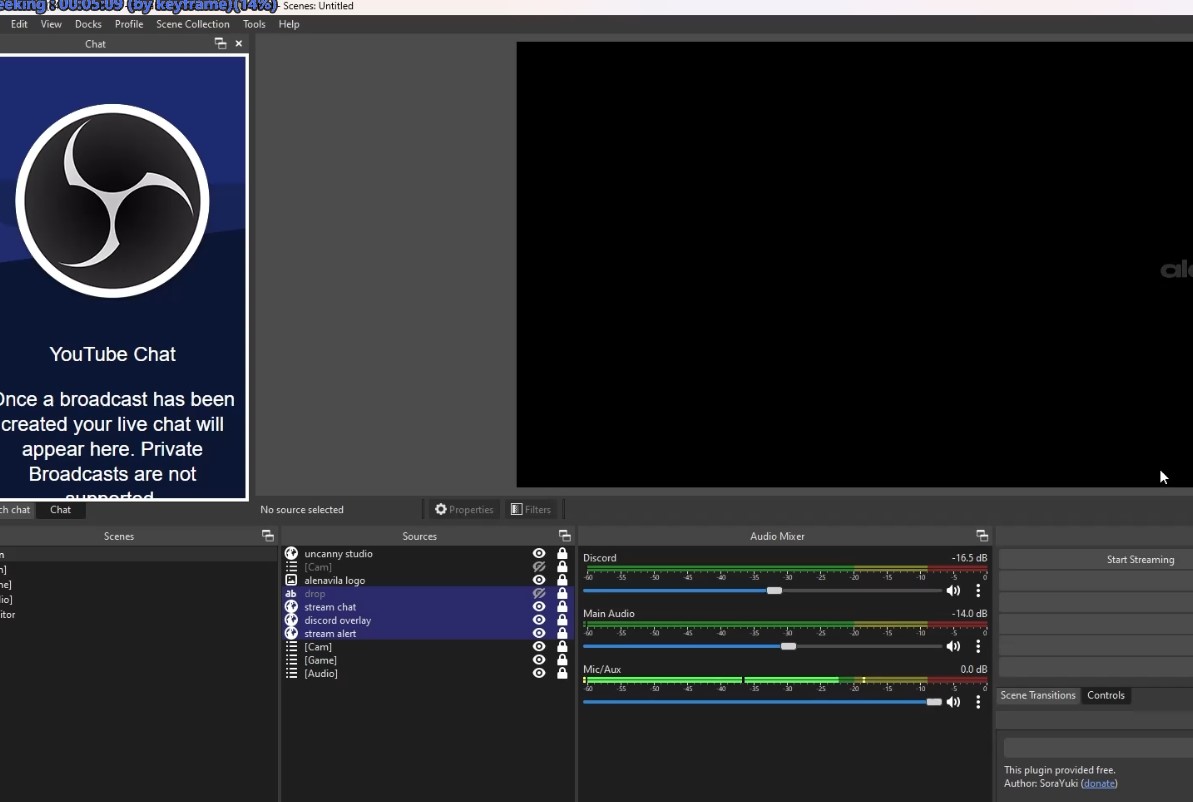Open the Scene Collection menu

click(x=192, y=24)
